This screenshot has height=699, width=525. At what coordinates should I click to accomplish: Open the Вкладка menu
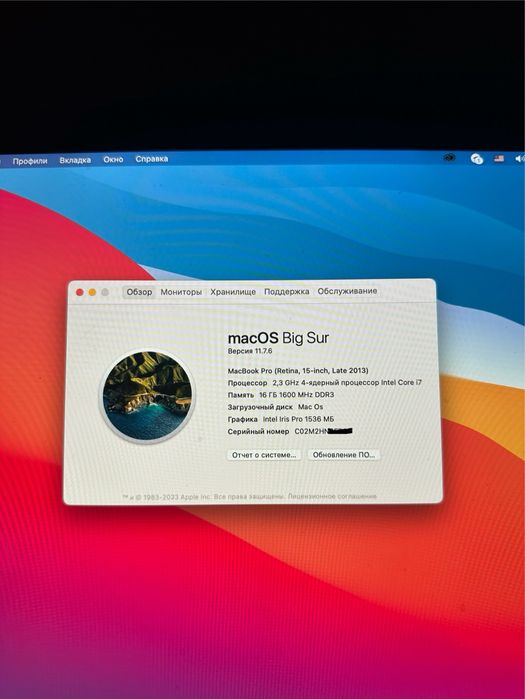75,160
